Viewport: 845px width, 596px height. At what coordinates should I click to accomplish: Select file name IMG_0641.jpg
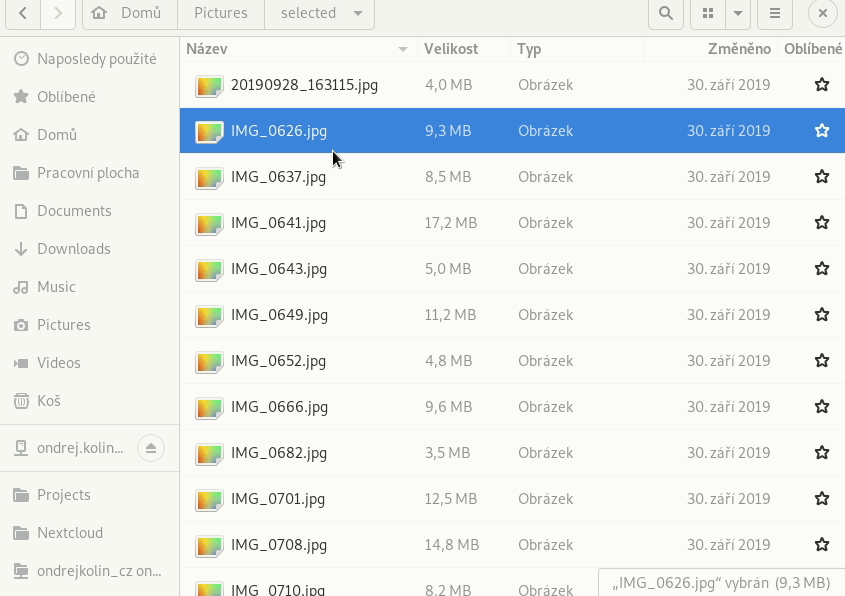tap(279, 223)
